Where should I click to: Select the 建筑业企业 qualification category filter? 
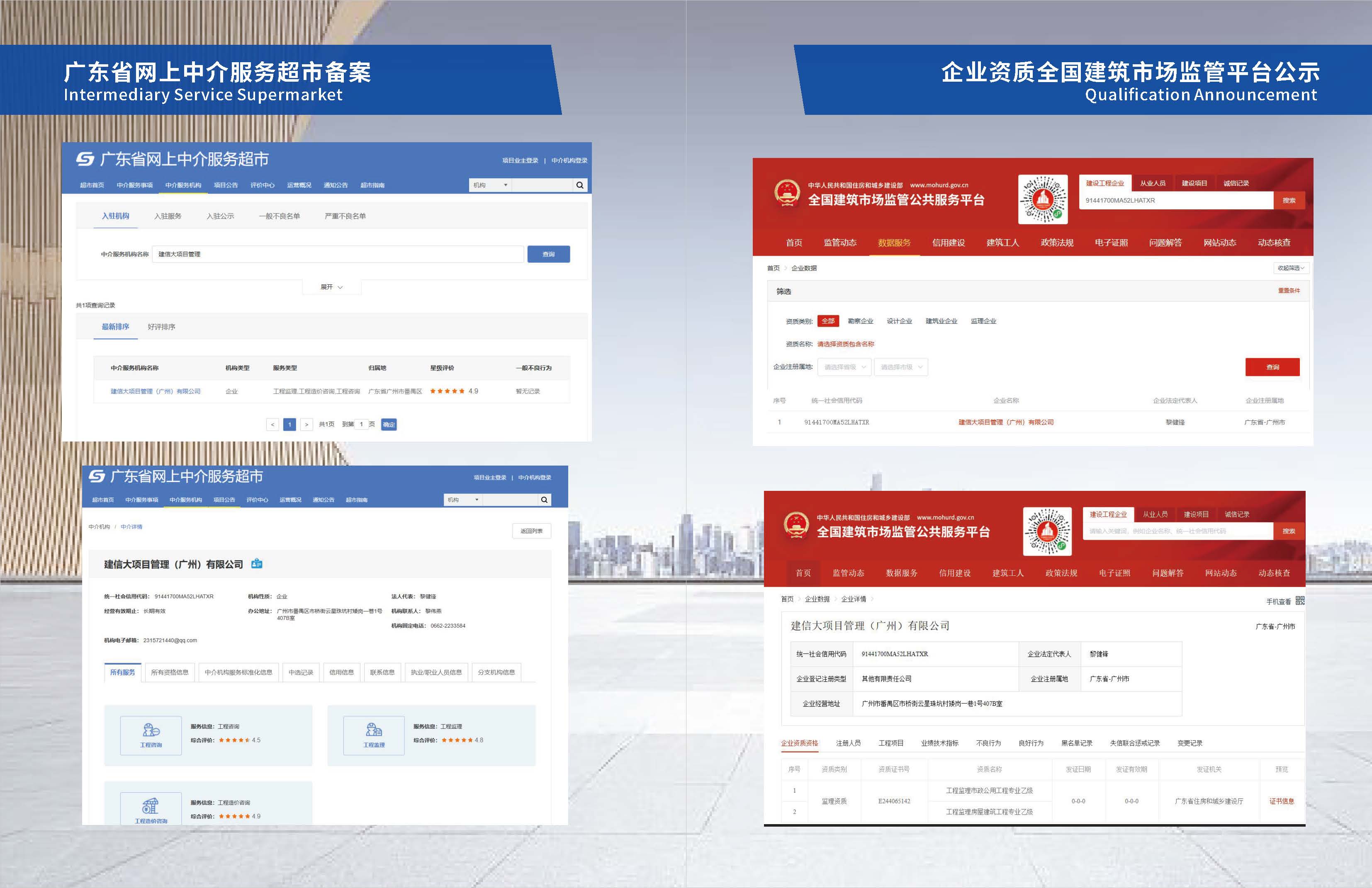click(x=941, y=322)
